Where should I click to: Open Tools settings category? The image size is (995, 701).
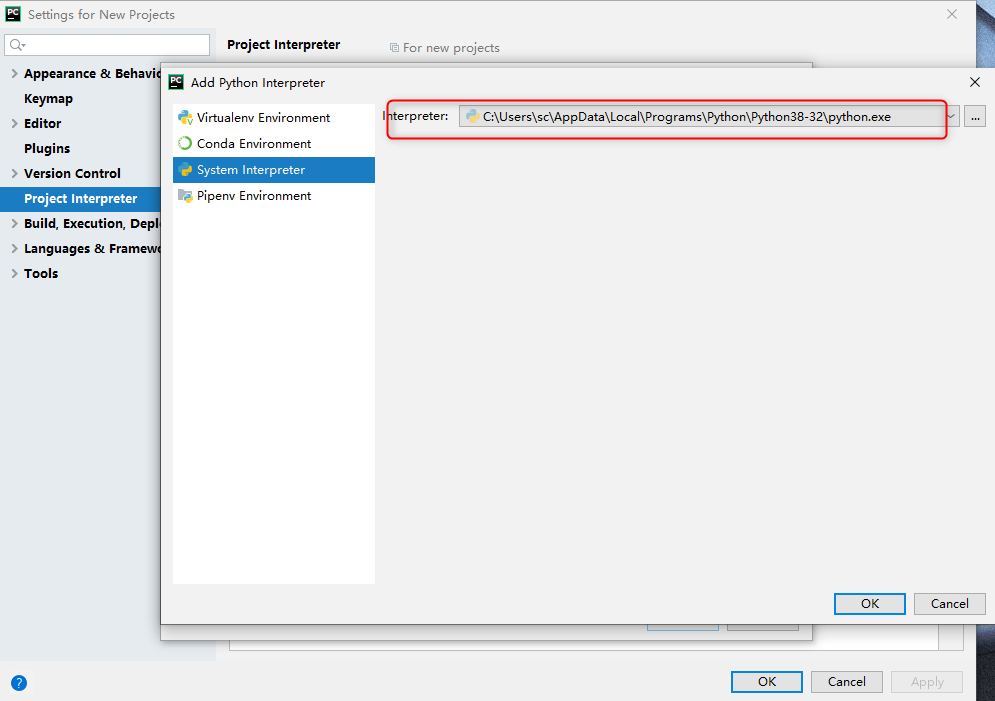tap(41, 273)
